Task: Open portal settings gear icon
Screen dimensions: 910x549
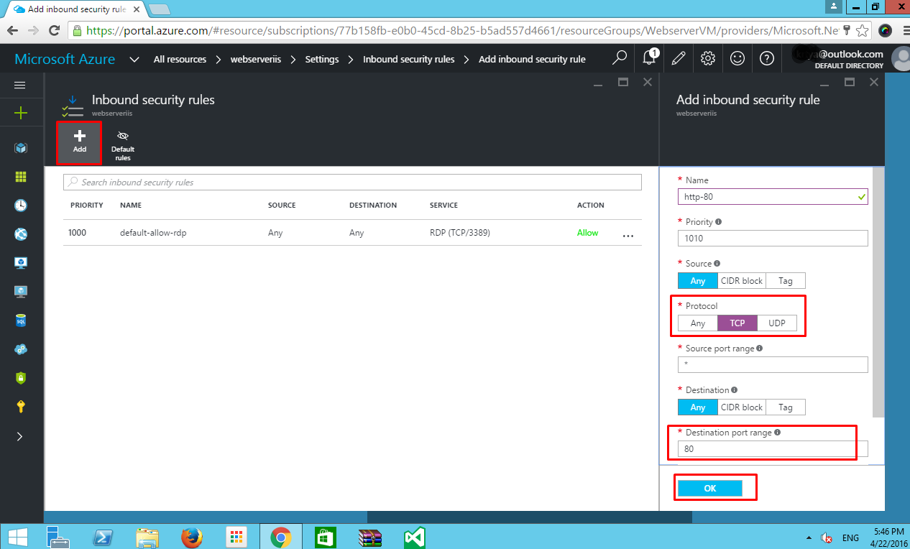Action: tap(707, 58)
